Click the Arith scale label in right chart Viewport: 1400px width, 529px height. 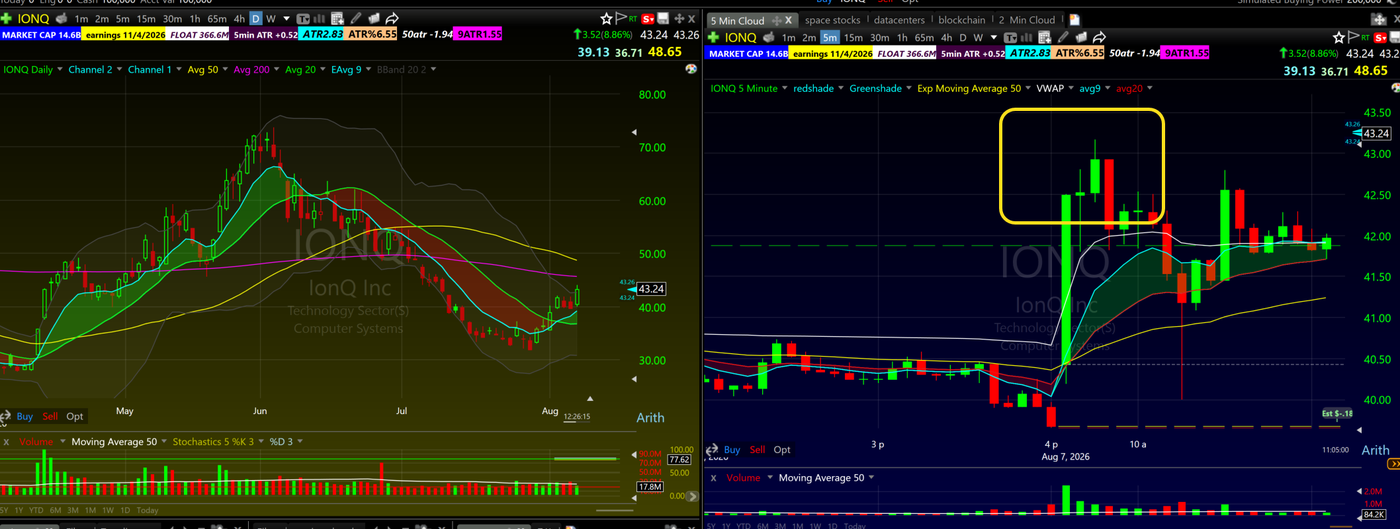[x=1376, y=451]
